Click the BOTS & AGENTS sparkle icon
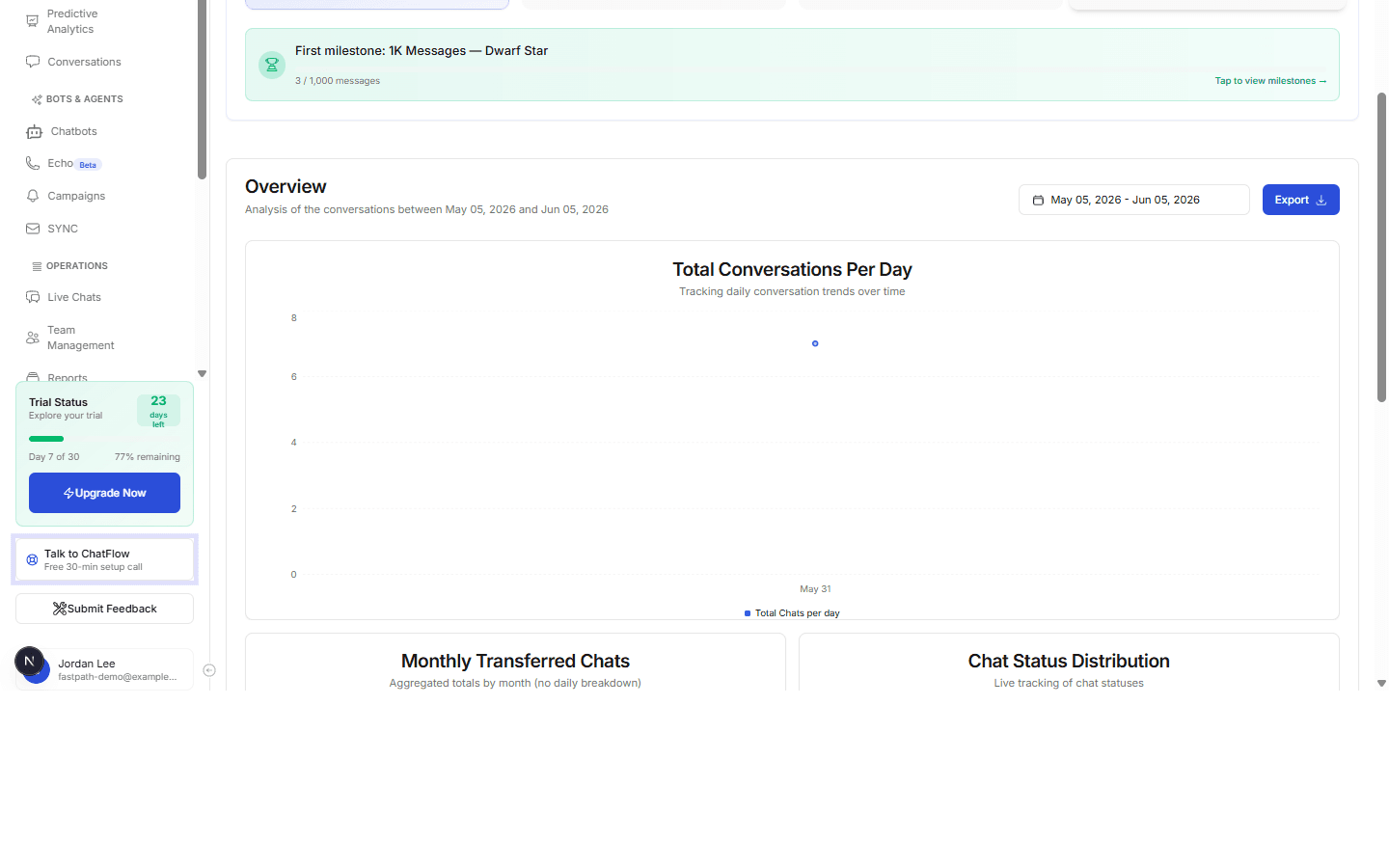The image size is (1389, 868). (x=37, y=99)
